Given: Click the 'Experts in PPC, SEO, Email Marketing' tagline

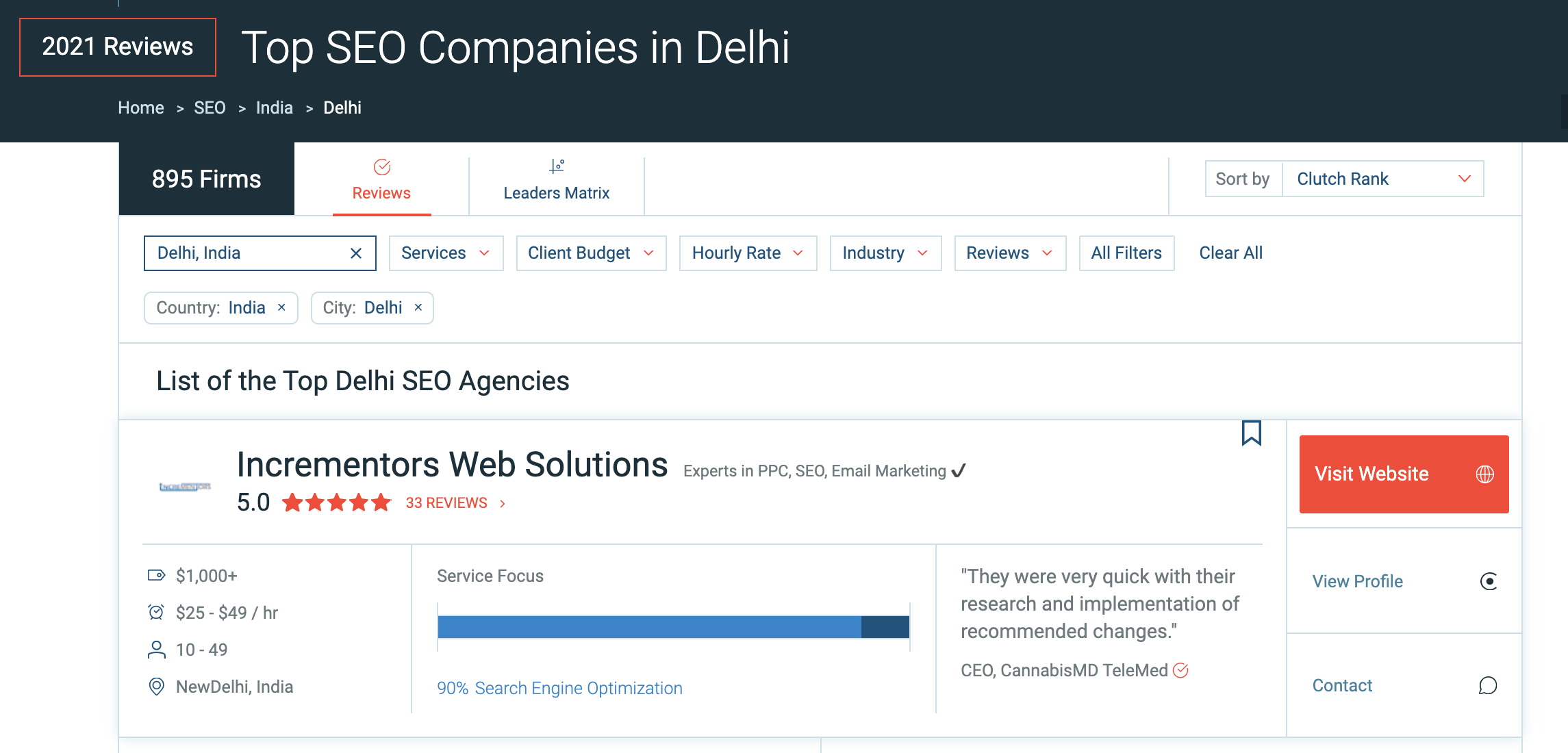Looking at the screenshot, I should click(x=815, y=471).
